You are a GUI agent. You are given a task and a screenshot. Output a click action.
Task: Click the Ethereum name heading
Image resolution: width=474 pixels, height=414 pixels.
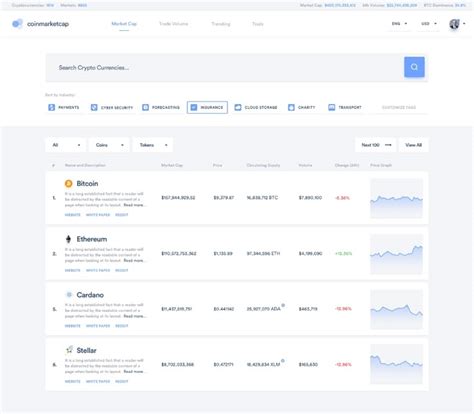[92, 239]
